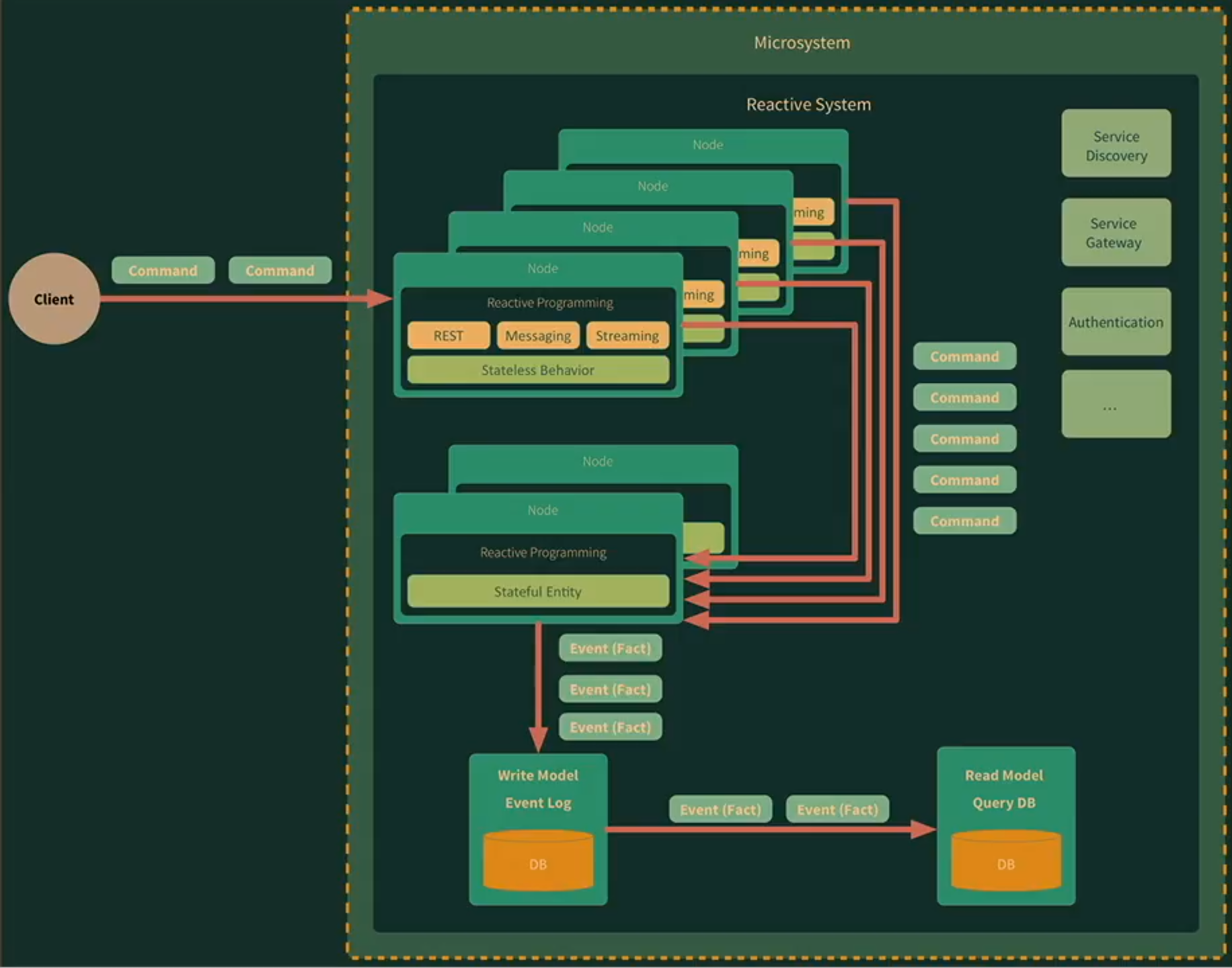The image size is (1232, 968).
Task: Click the Service Gateway box
Action: click(1116, 233)
